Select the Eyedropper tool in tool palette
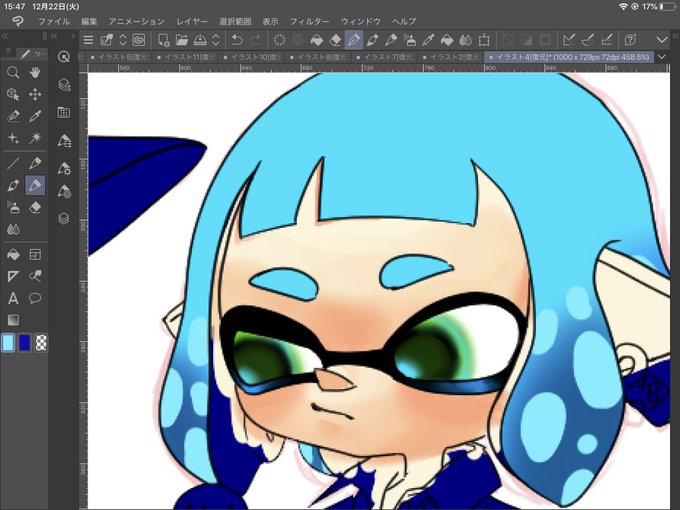 click(x=35, y=116)
